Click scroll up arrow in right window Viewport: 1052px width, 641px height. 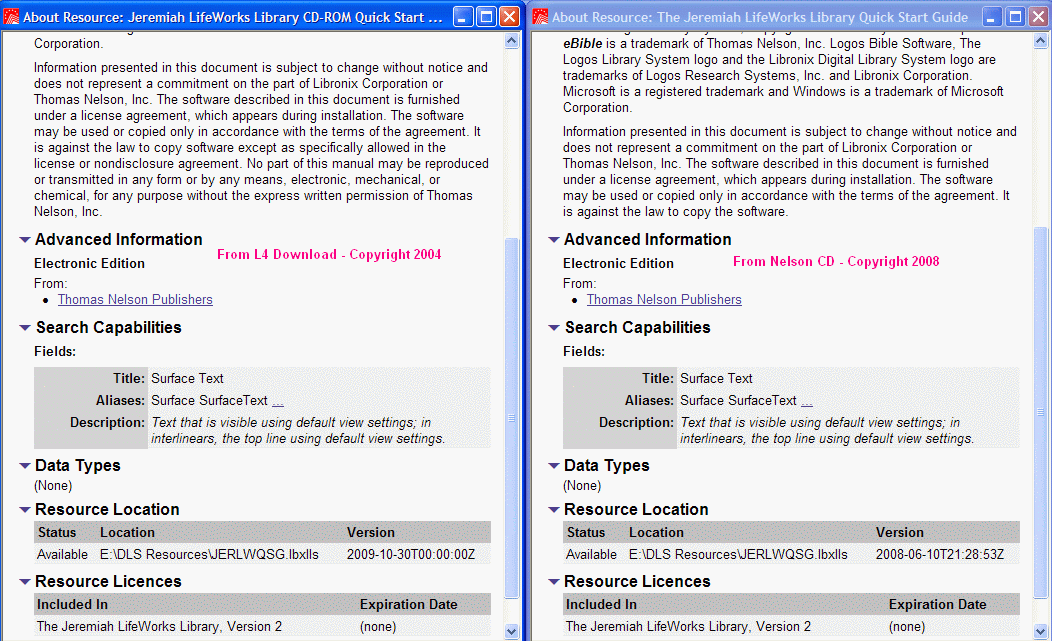(1041, 41)
